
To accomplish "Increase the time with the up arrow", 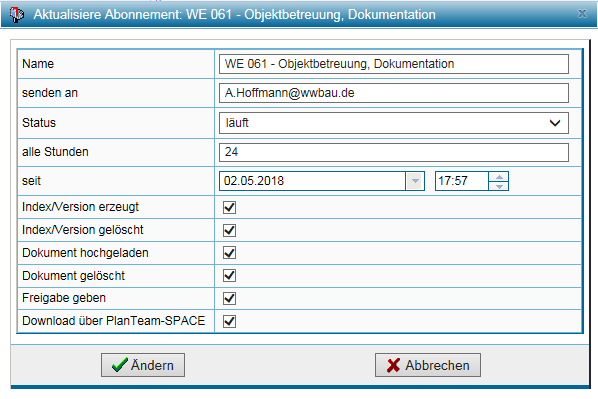I will [x=499, y=177].
